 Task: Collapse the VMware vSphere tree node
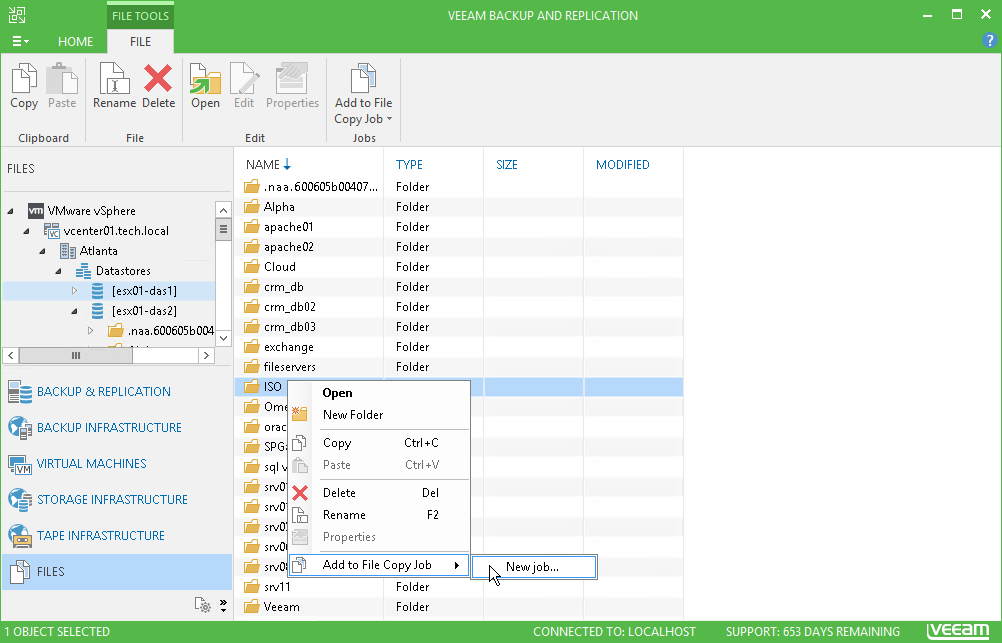[x=10, y=211]
